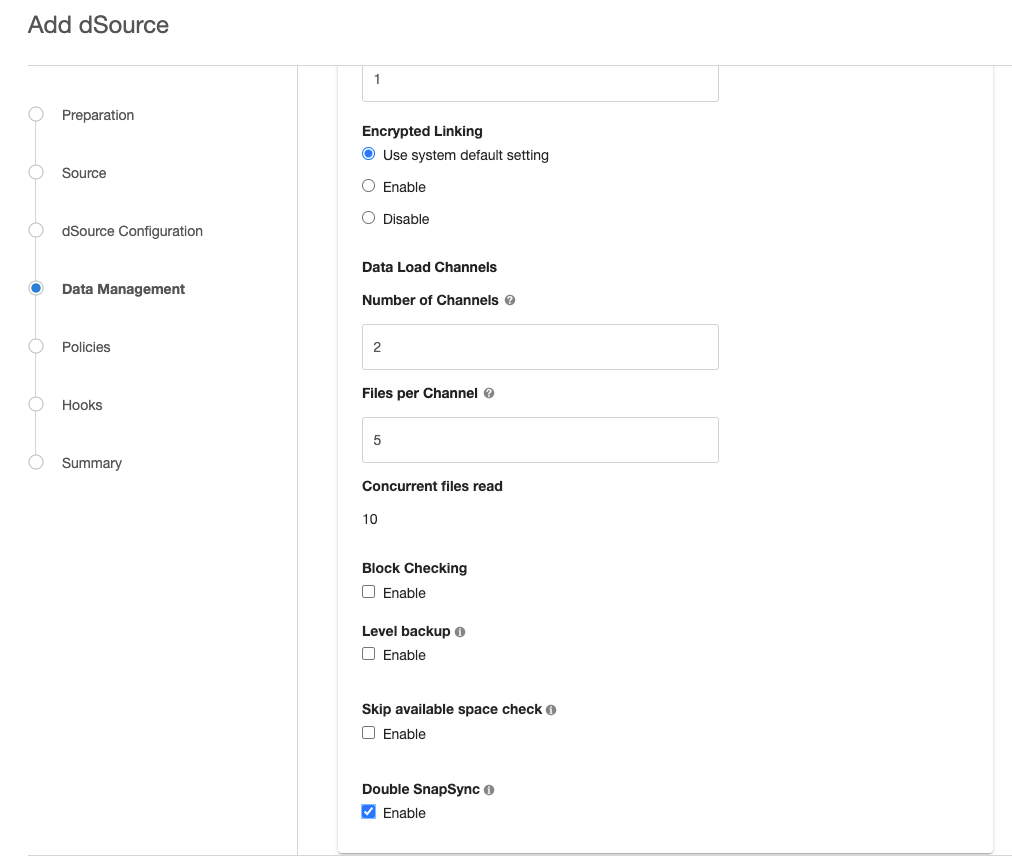The width and height of the screenshot is (1012, 868).
Task: Select the Source step in the sidebar
Action: coord(36,173)
